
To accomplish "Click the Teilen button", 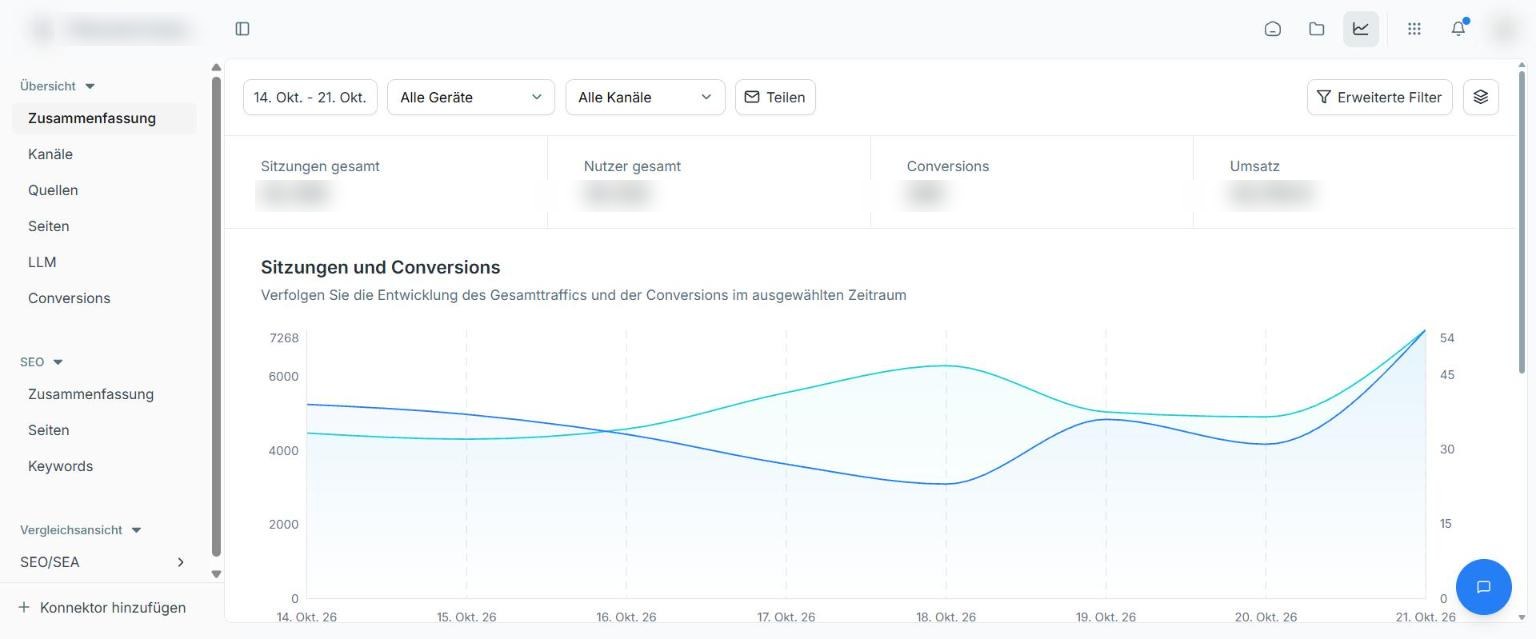I will 775,97.
